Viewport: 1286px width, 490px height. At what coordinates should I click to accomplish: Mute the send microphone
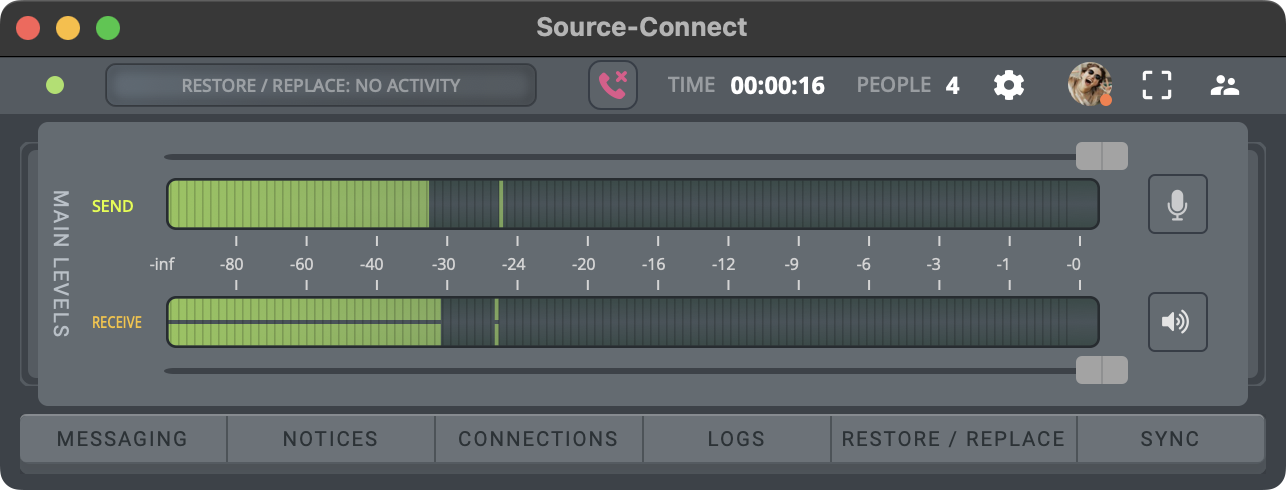click(x=1177, y=204)
